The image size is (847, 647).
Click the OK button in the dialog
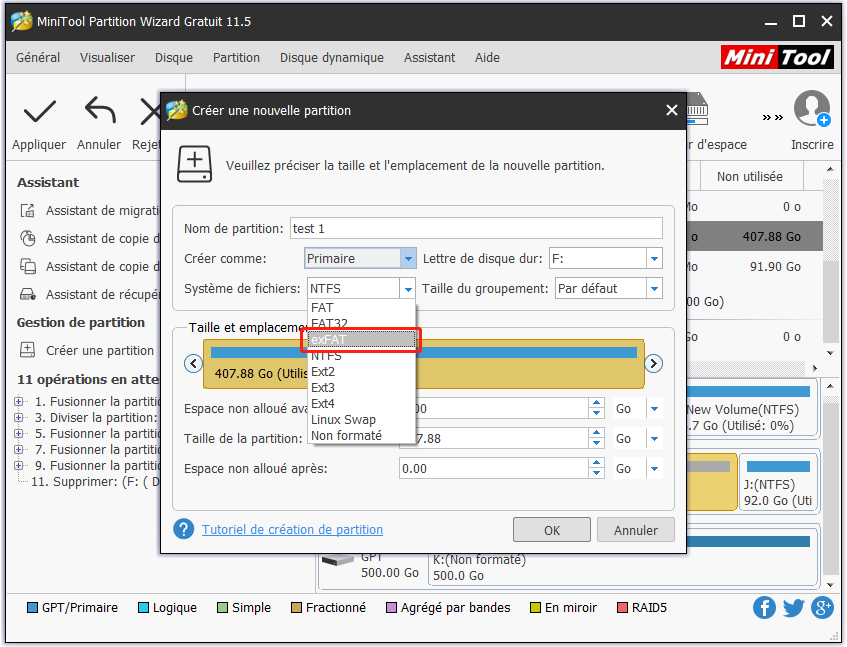(552, 530)
